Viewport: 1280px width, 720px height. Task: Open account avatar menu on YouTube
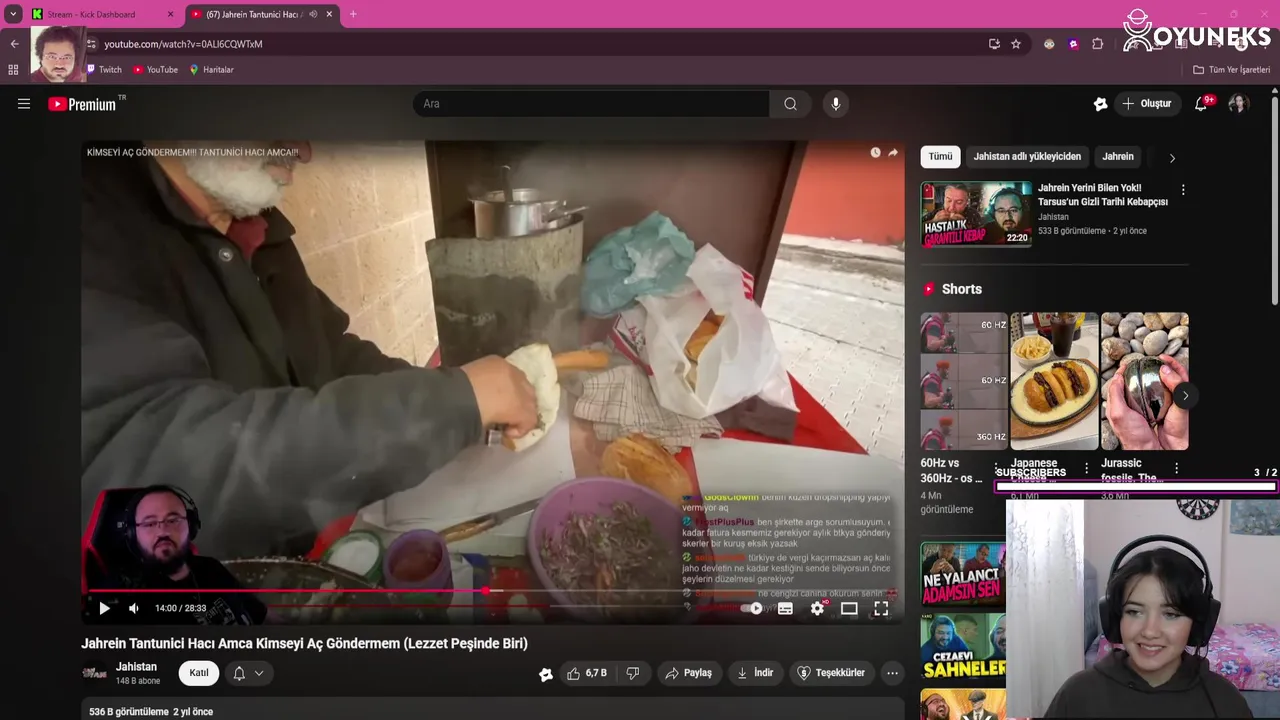[1238, 104]
